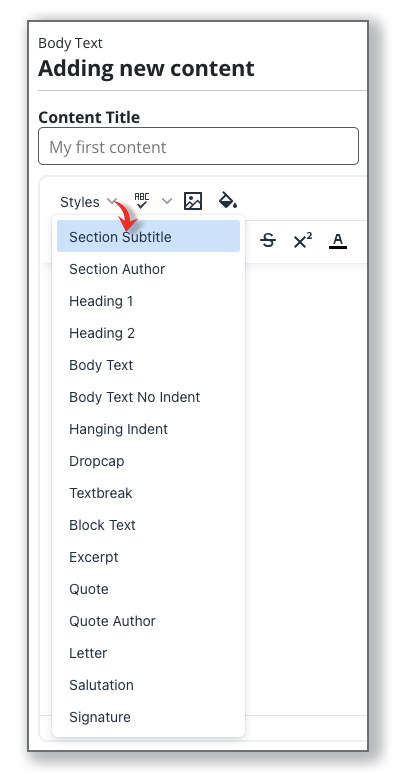Toggle superscript formatting
This screenshot has width=396, height=774.
pos(303,241)
